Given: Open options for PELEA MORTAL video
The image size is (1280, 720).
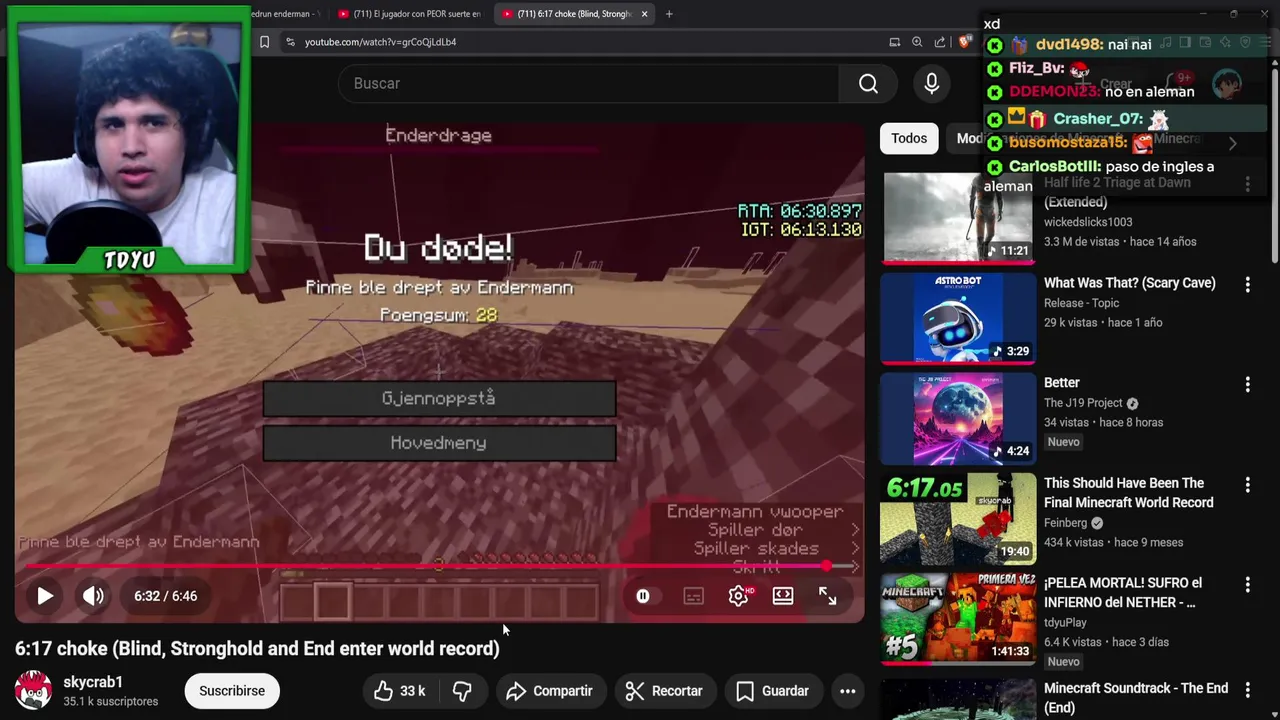Looking at the screenshot, I should click(x=1247, y=585).
